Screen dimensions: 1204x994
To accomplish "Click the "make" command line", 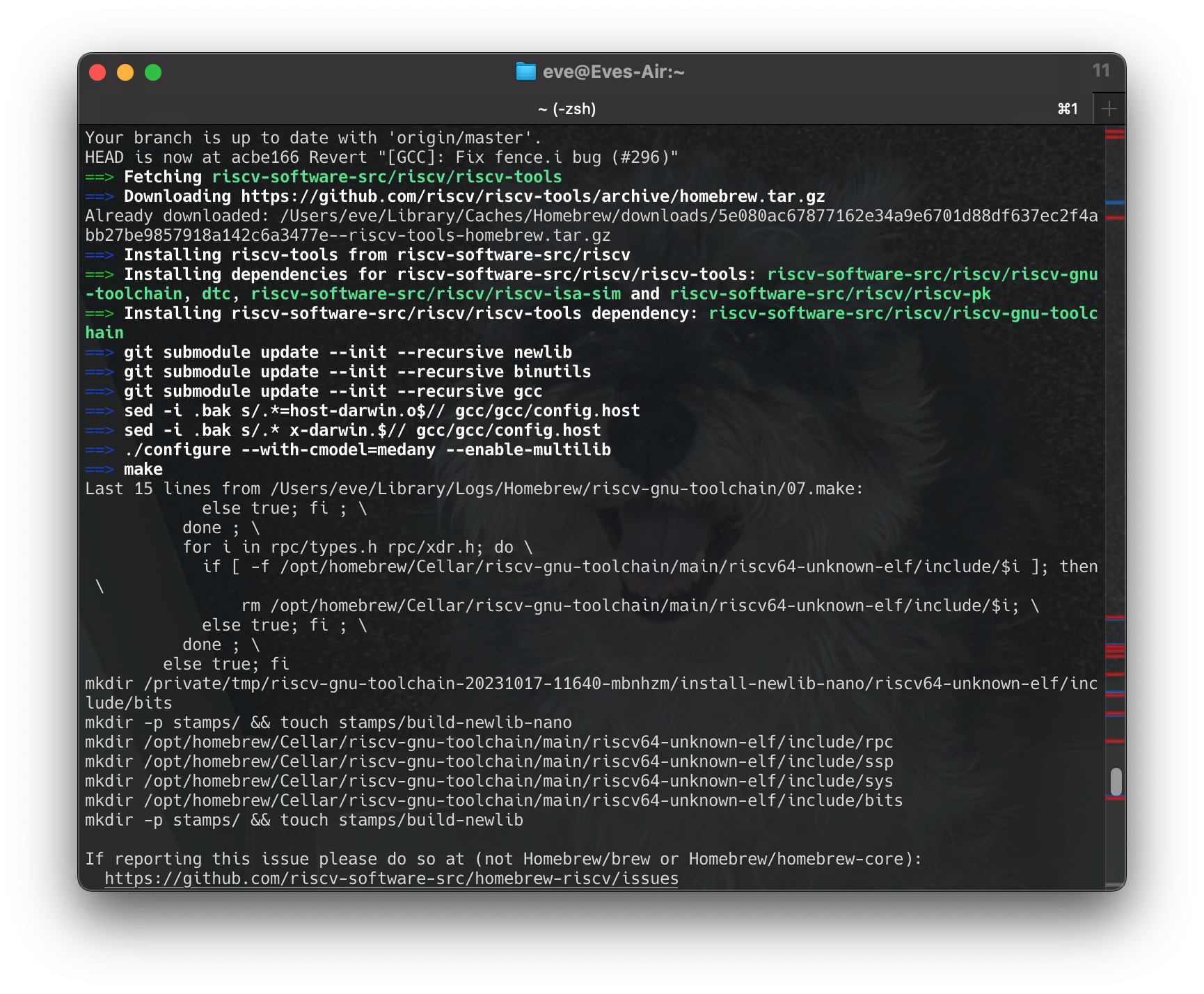I will (143, 469).
